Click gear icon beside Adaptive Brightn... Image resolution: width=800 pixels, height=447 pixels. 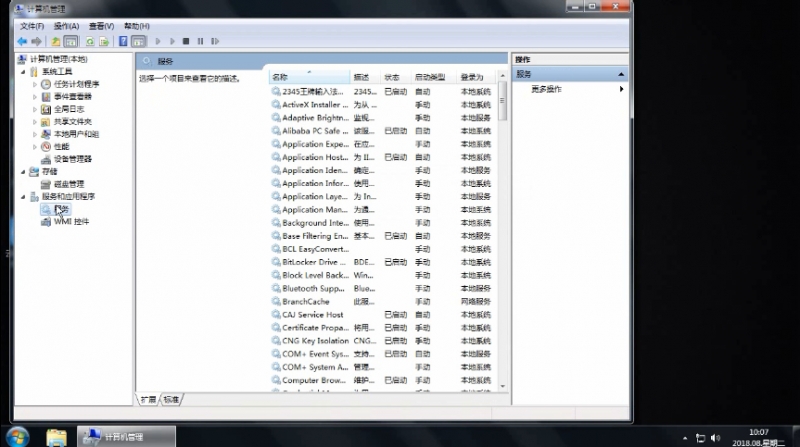276,118
